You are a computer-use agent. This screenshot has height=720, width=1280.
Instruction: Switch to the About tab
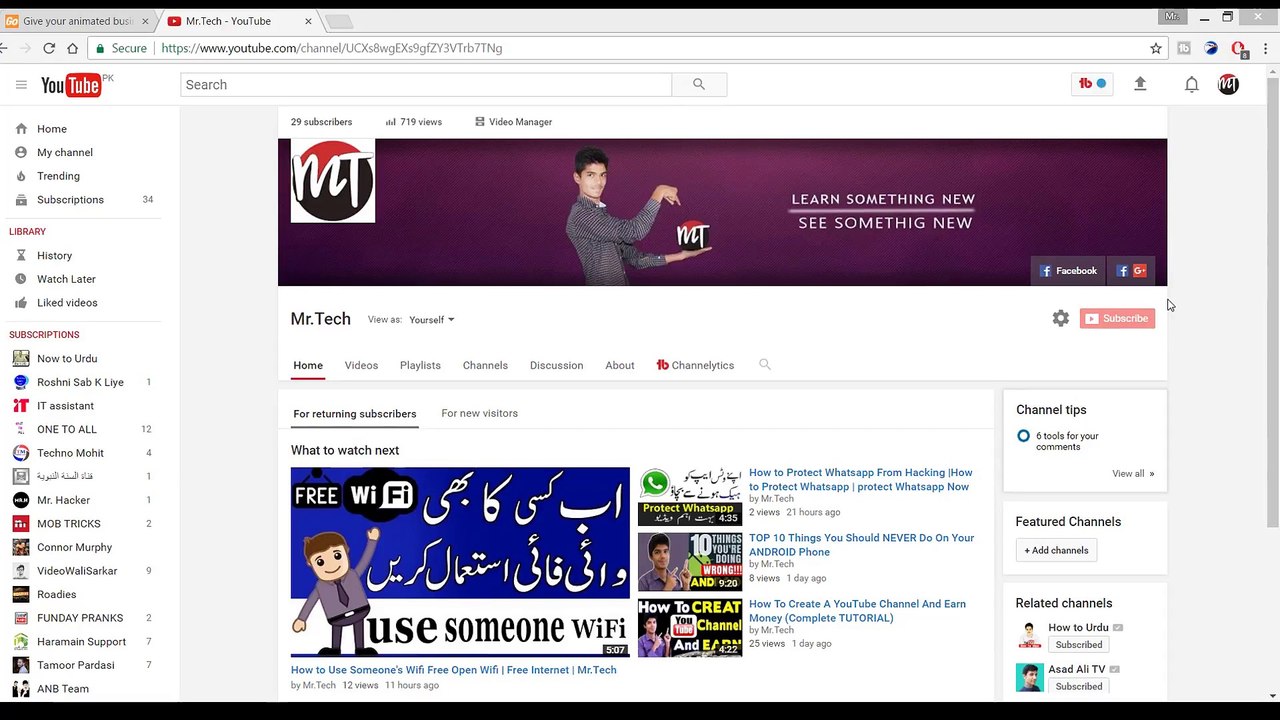tap(620, 365)
